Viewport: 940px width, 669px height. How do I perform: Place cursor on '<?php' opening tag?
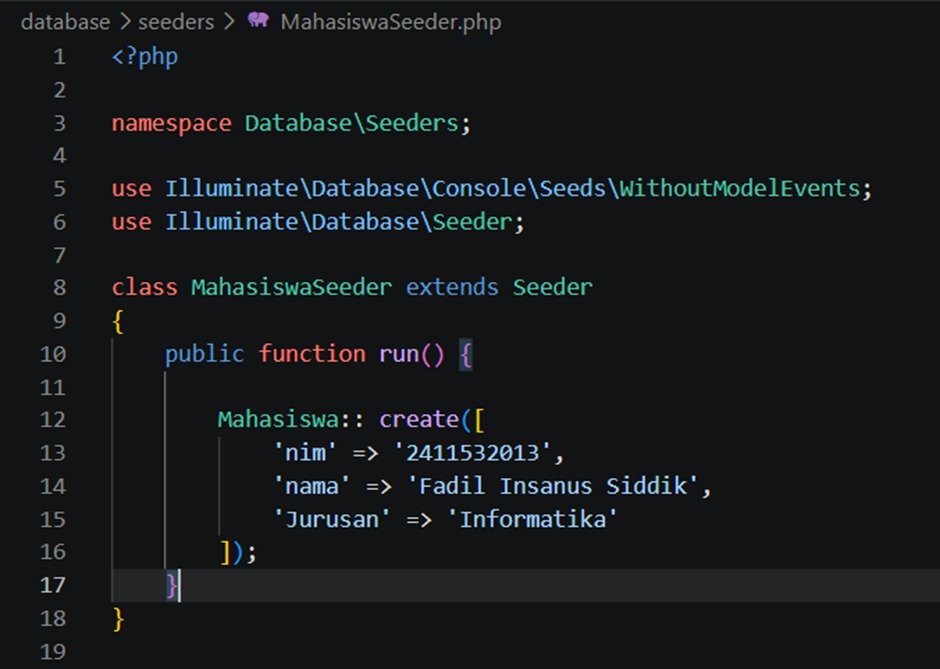click(x=145, y=57)
